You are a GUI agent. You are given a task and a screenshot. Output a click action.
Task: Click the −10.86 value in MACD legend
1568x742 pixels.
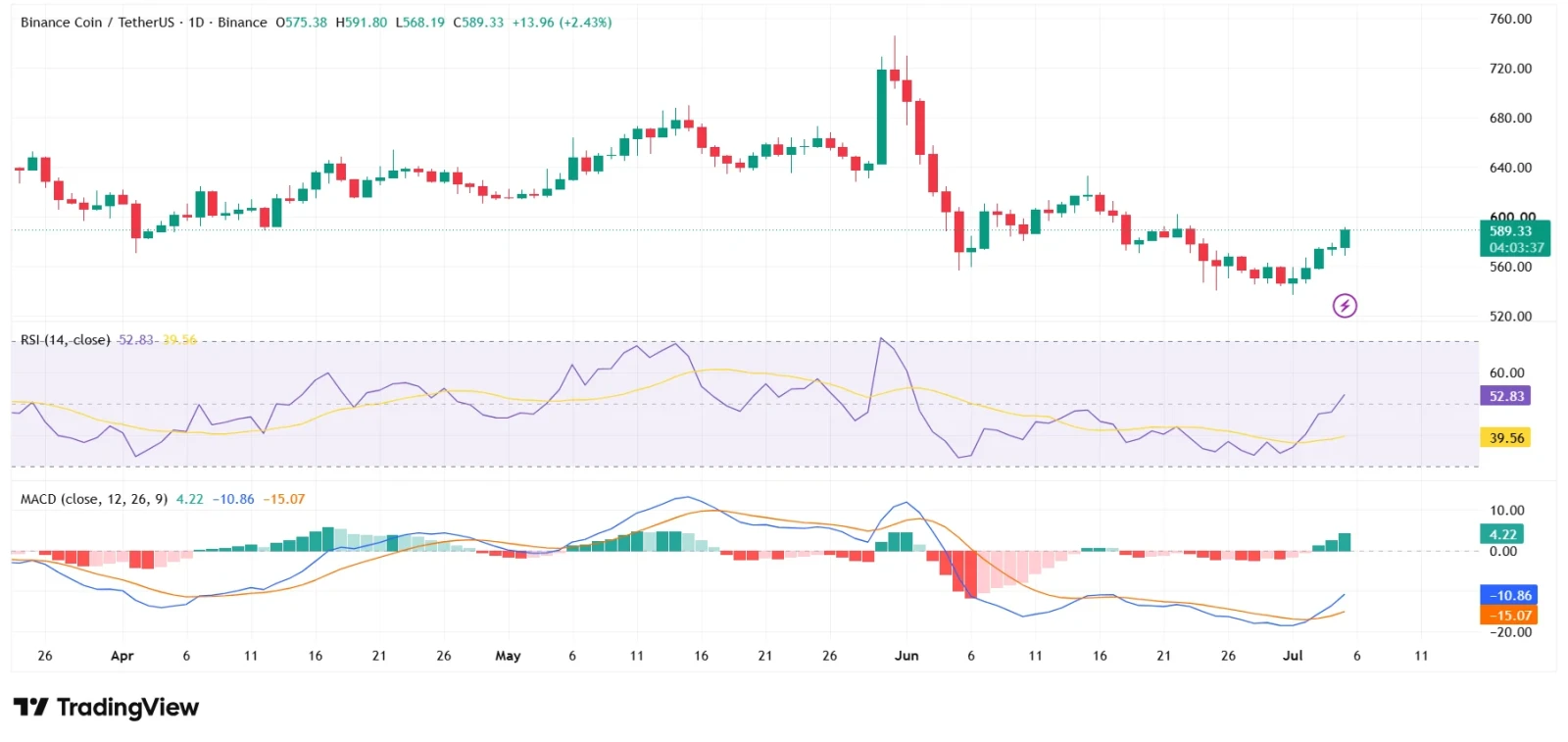pos(233,499)
